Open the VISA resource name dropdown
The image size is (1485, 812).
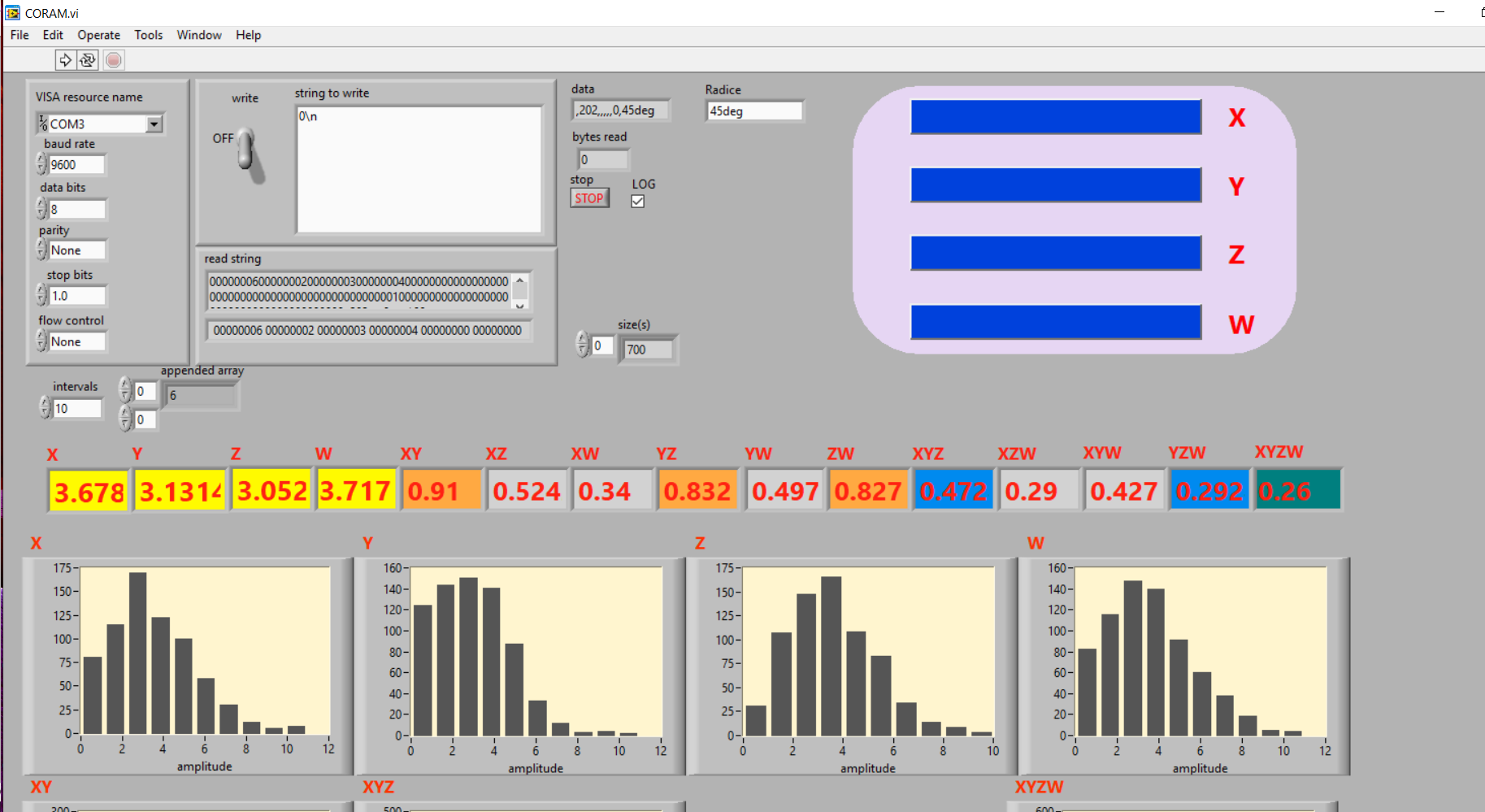[x=154, y=124]
